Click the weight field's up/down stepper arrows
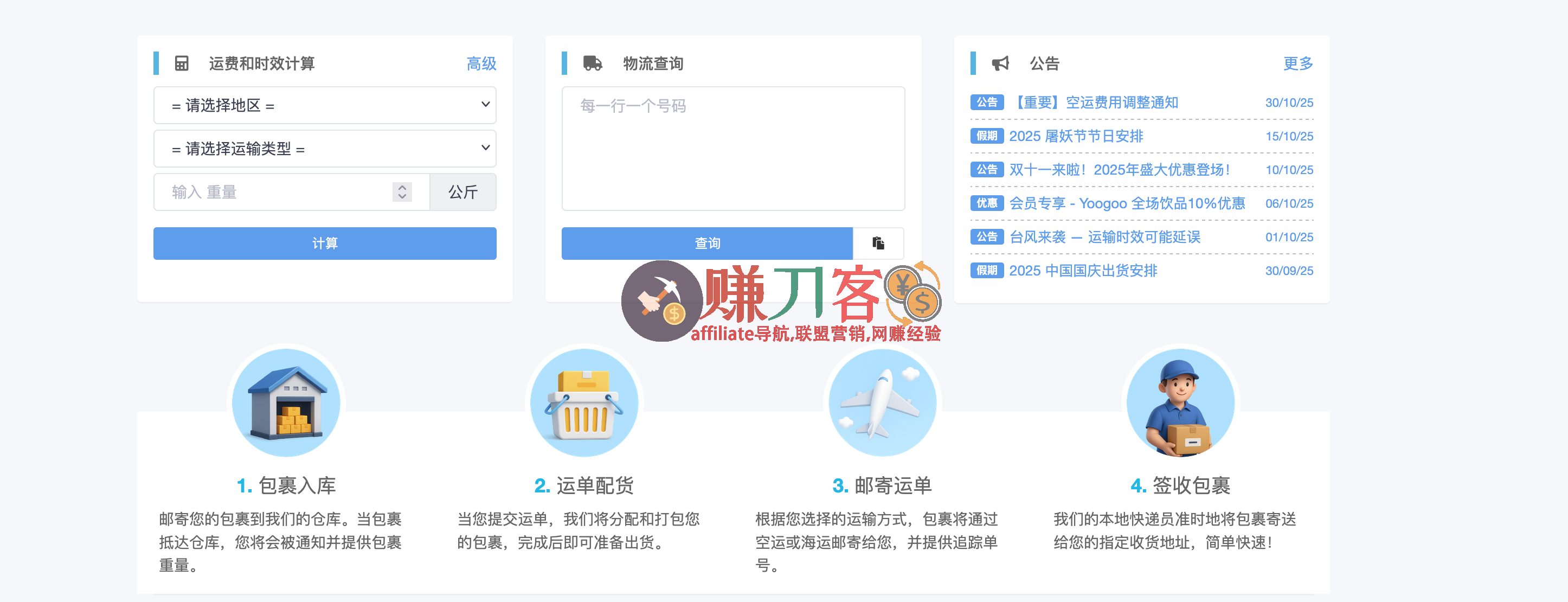 click(402, 192)
